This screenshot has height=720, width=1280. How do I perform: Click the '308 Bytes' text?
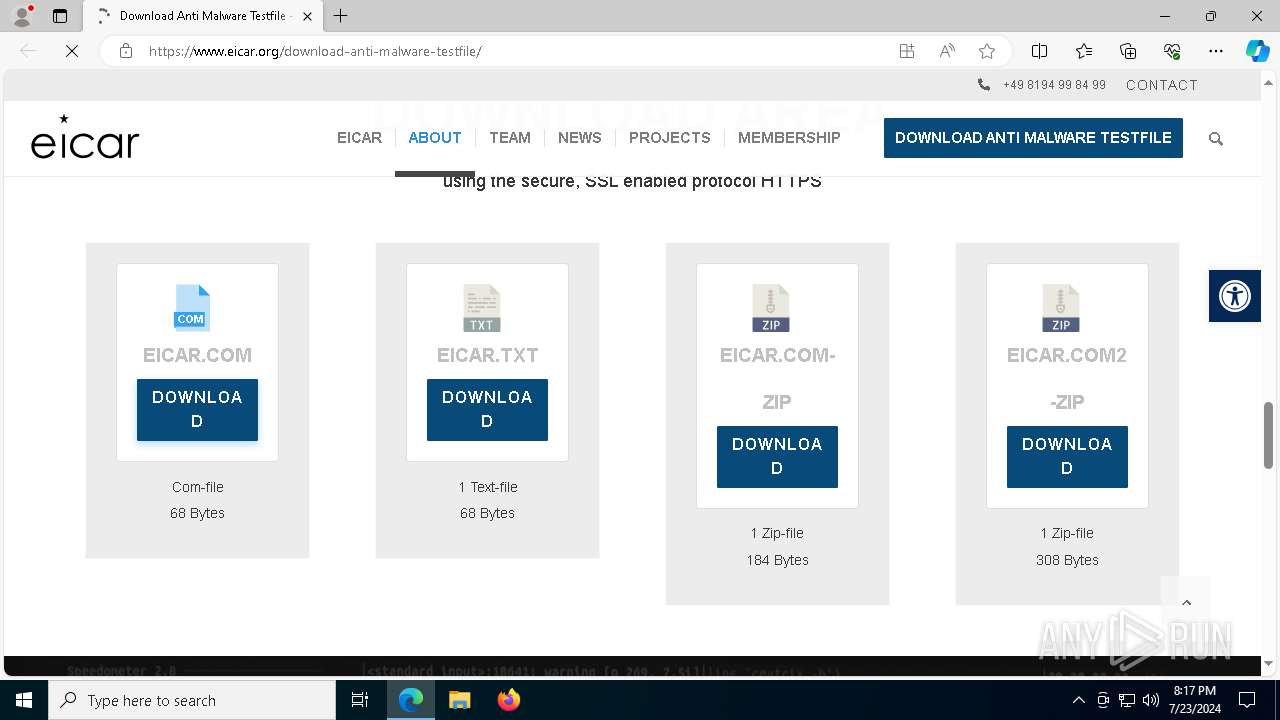tap(1067, 560)
